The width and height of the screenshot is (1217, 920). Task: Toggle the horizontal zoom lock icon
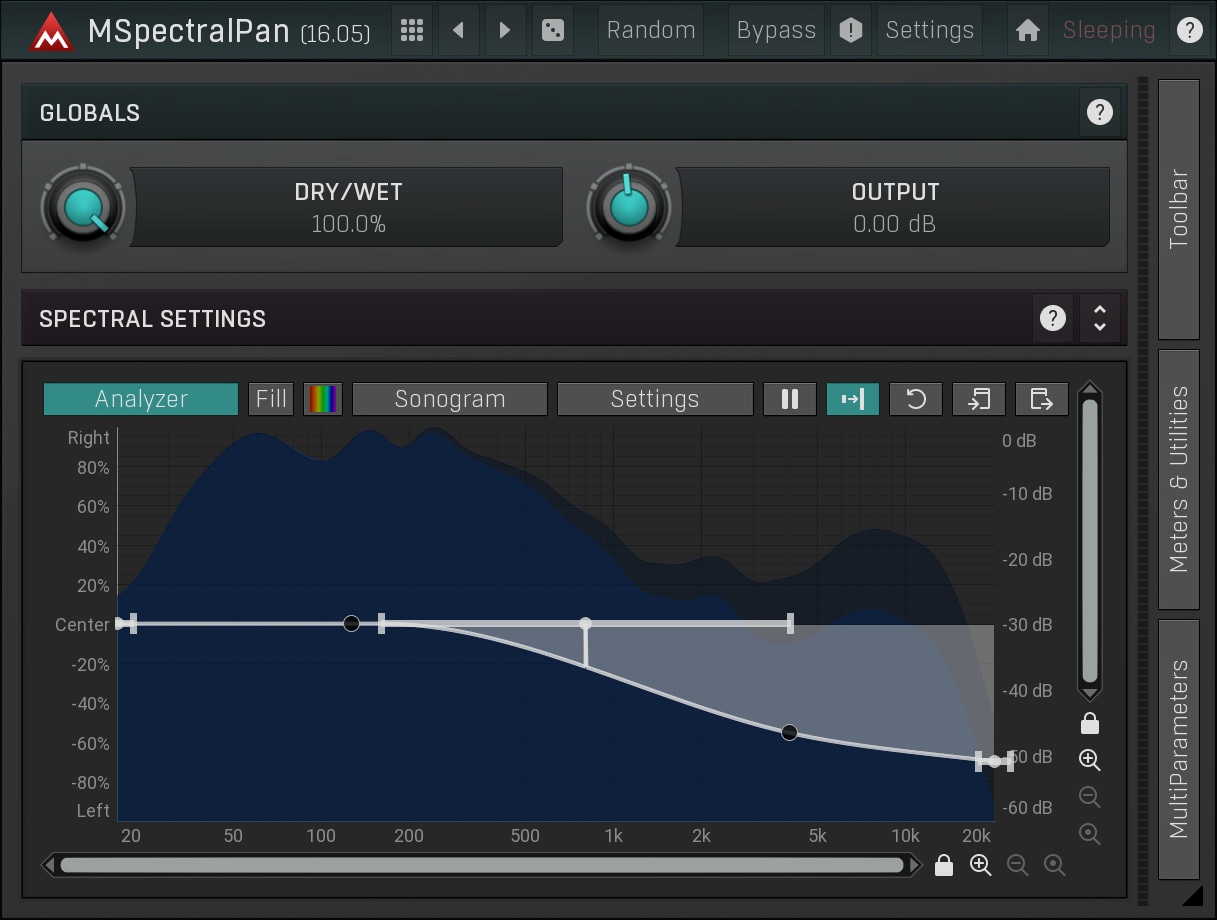(x=944, y=866)
